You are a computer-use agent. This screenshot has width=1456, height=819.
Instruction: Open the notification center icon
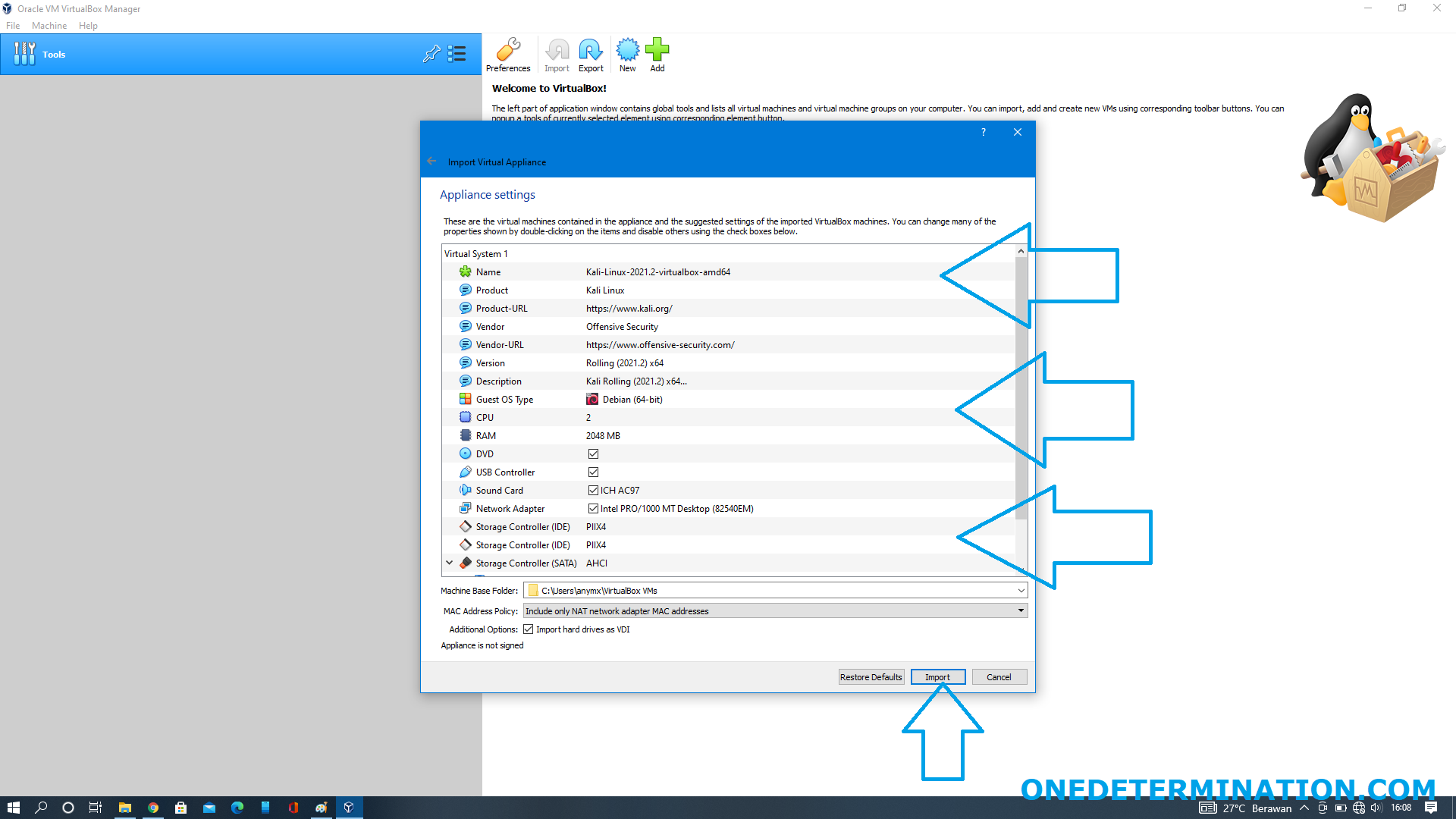click(1431, 808)
